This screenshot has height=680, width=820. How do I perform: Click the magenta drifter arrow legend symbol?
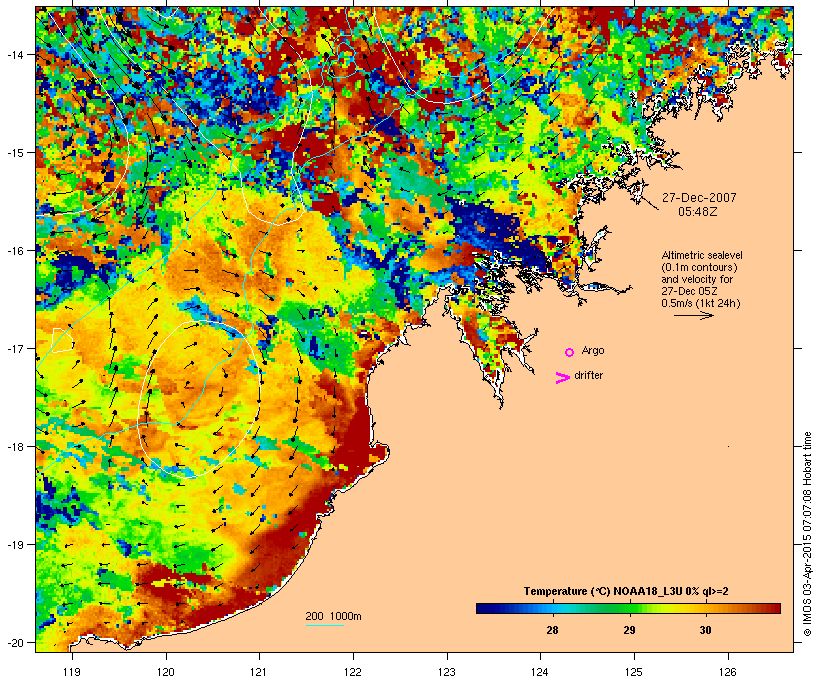click(x=563, y=378)
